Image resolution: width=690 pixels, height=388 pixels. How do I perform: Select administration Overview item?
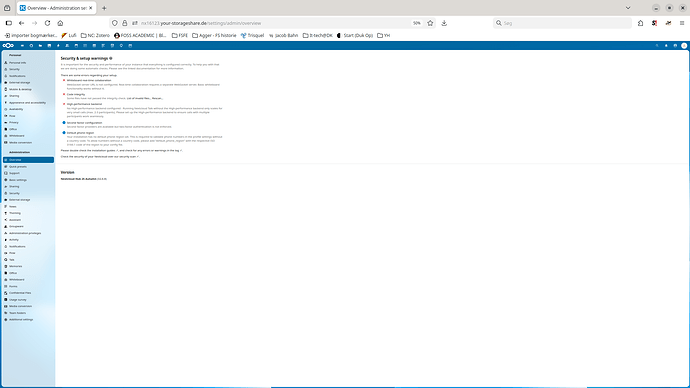click(x=28, y=160)
